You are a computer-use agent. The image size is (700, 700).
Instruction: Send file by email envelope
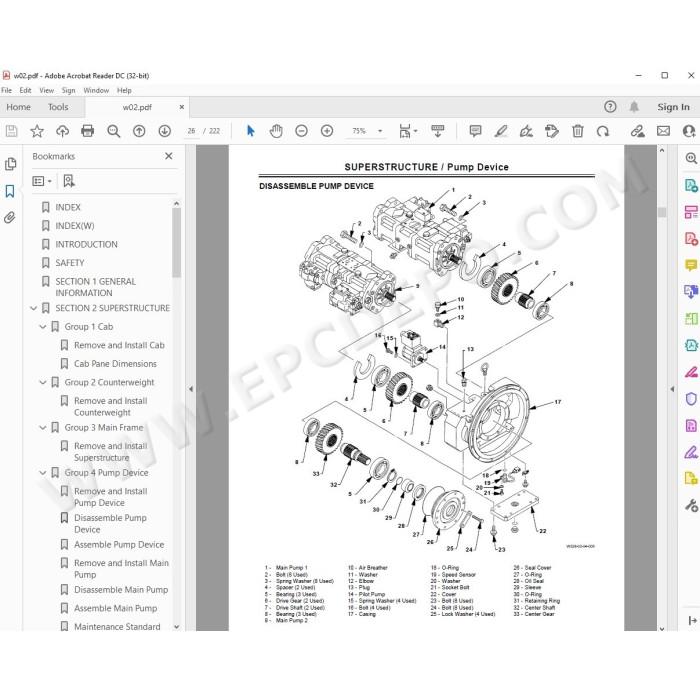coord(663,131)
